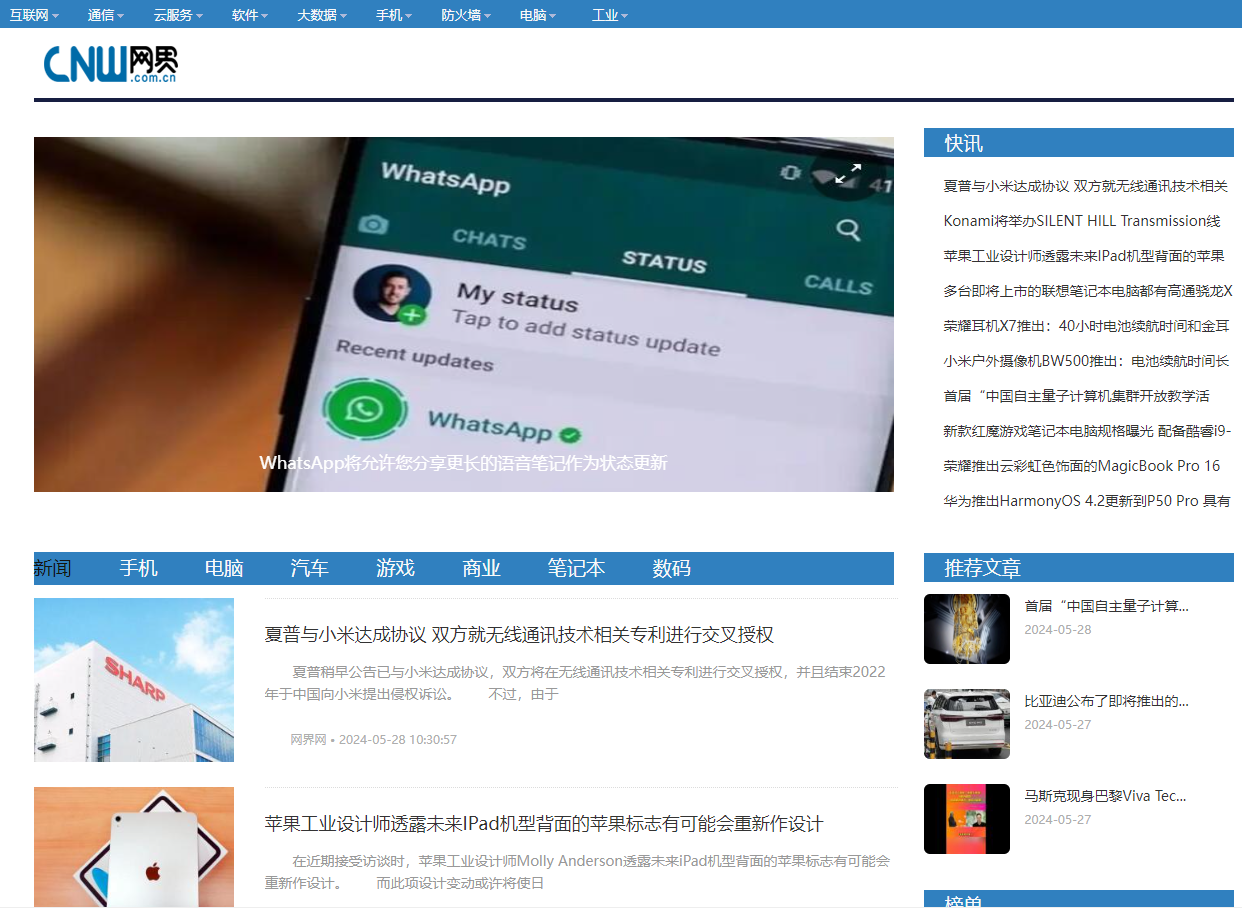The width and height of the screenshot is (1242, 910).
Task: Open 快讯 item 荣耀推出云彩虹色饰面的MagicBook Pro 16
Action: click(x=1082, y=466)
